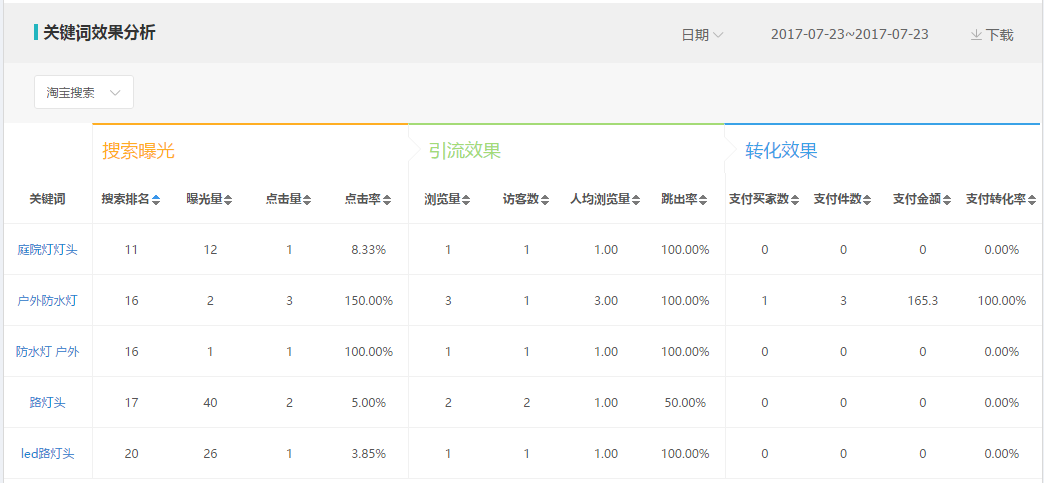Click sort arrows next to 跳出率

703,200
